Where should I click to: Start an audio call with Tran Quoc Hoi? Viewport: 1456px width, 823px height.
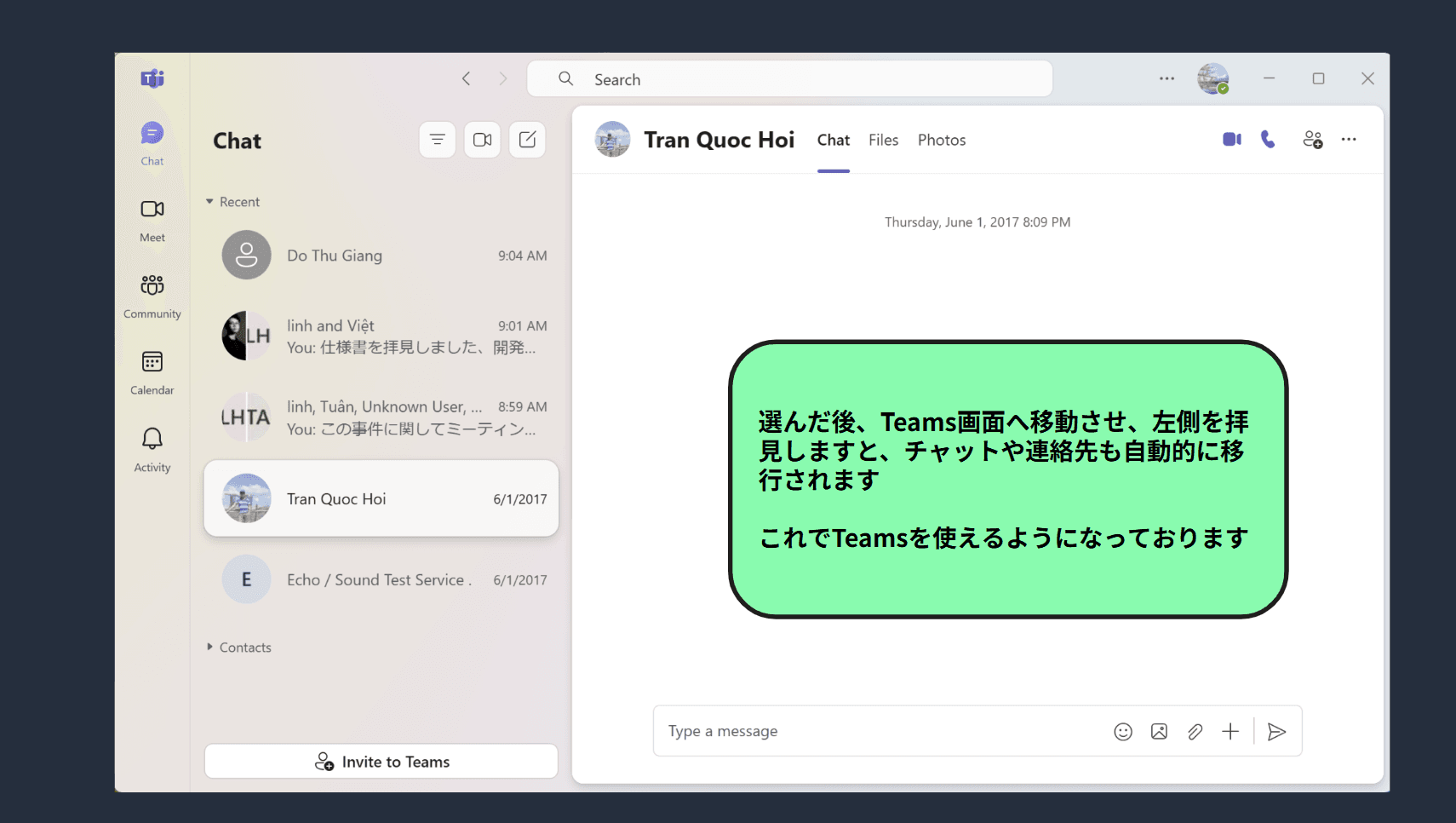pos(1268,139)
